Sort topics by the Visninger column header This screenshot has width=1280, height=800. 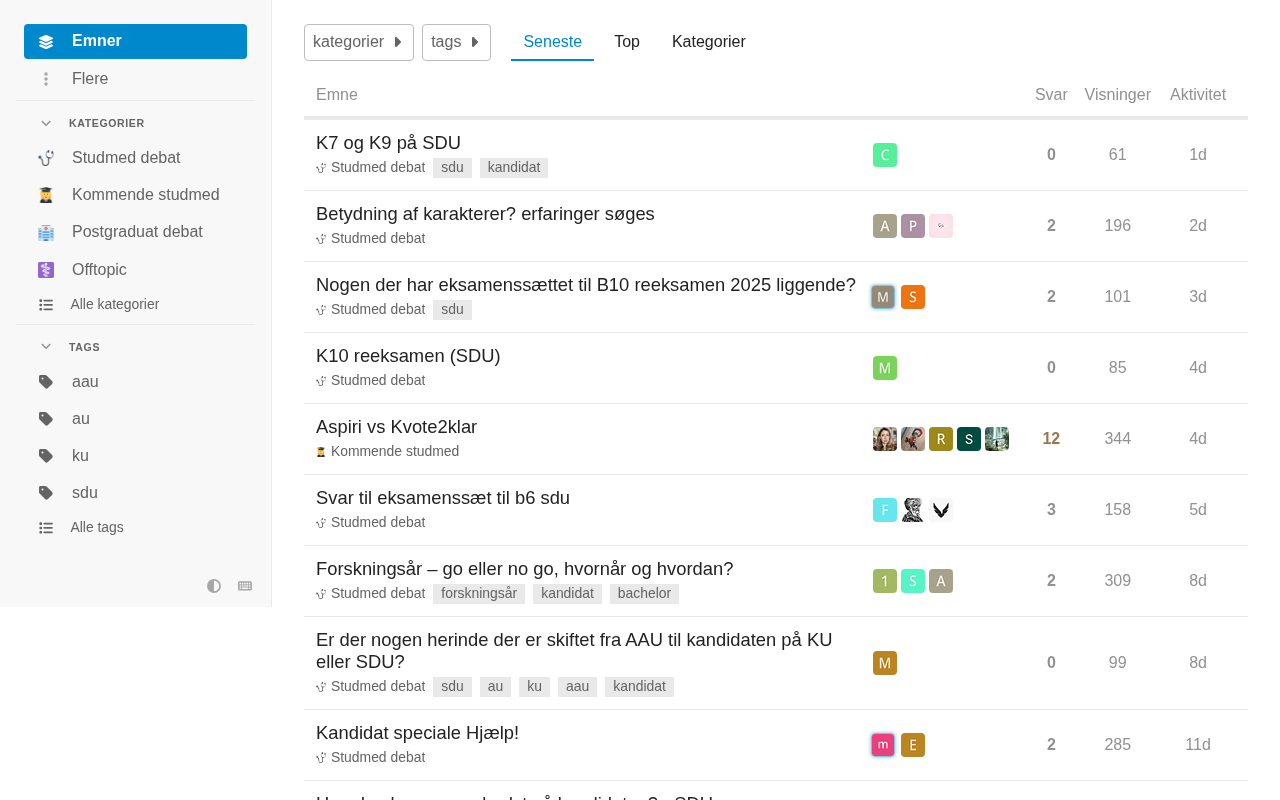click(1117, 95)
